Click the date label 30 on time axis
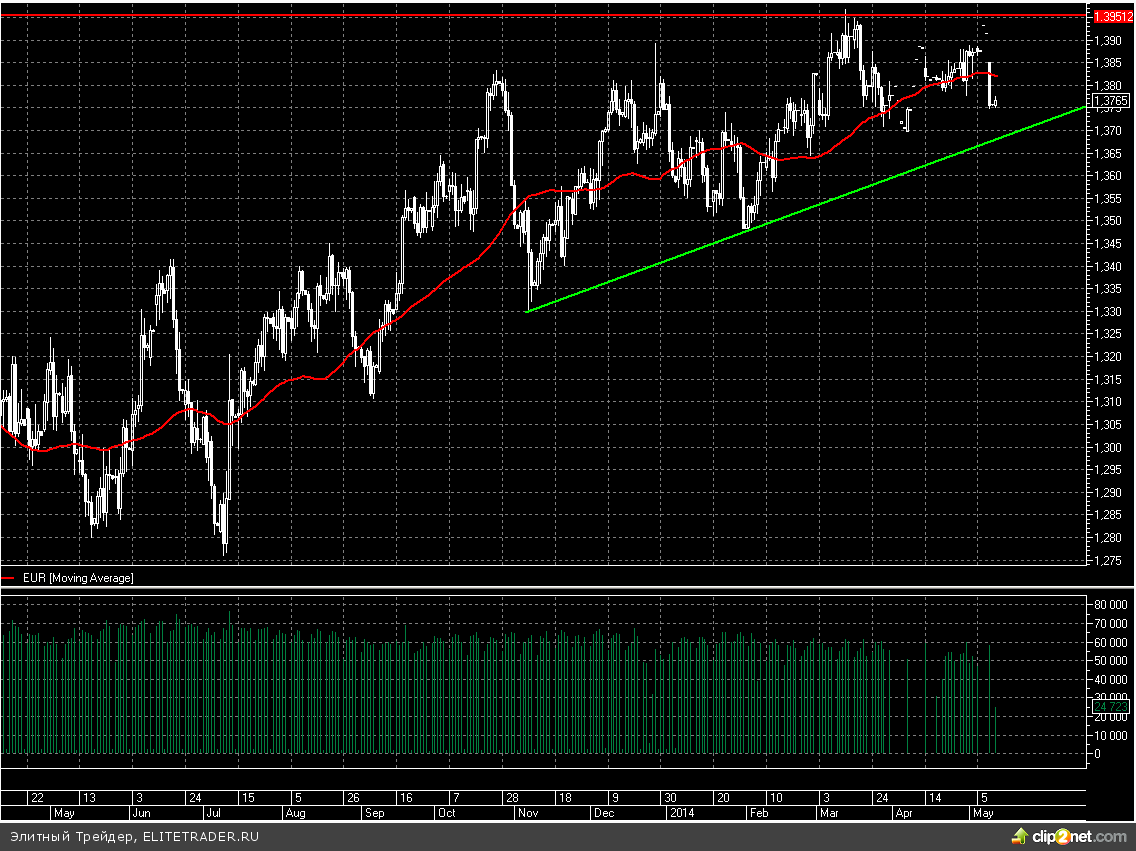 click(670, 797)
